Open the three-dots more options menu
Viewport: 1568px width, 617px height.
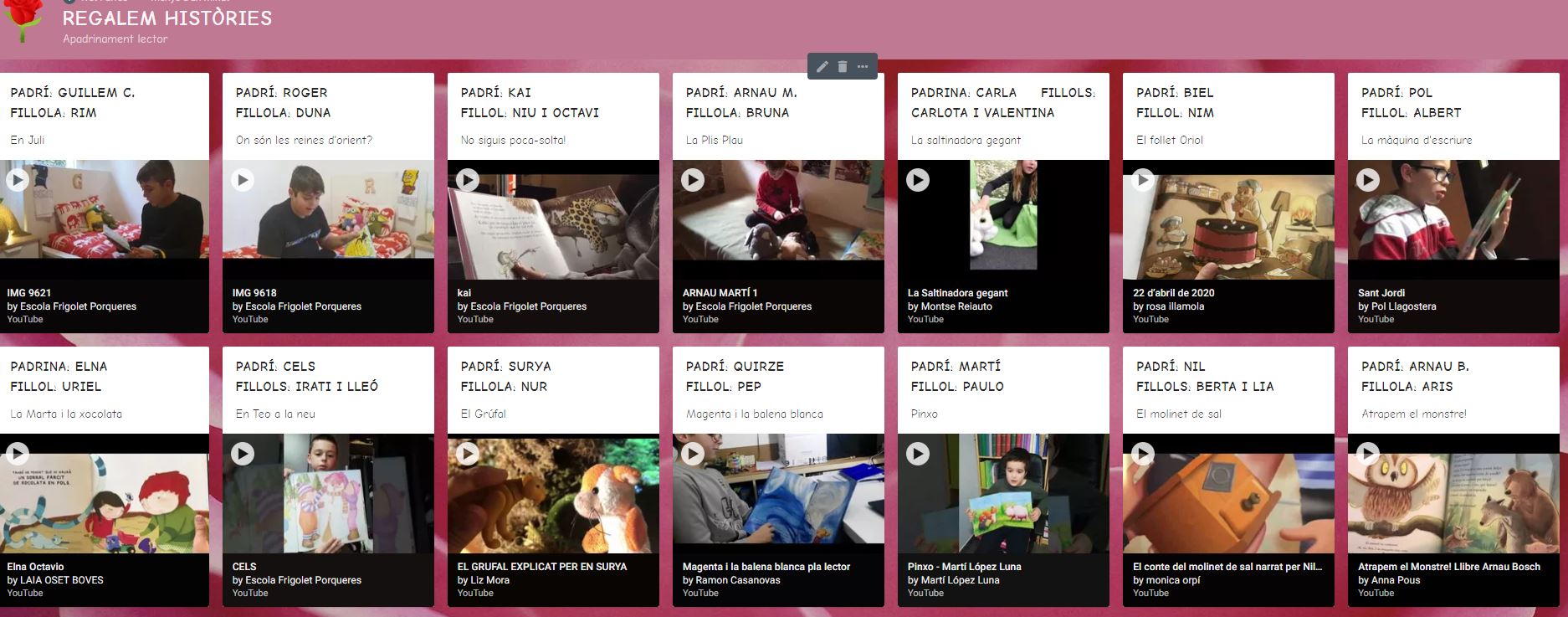[x=863, y=66]
